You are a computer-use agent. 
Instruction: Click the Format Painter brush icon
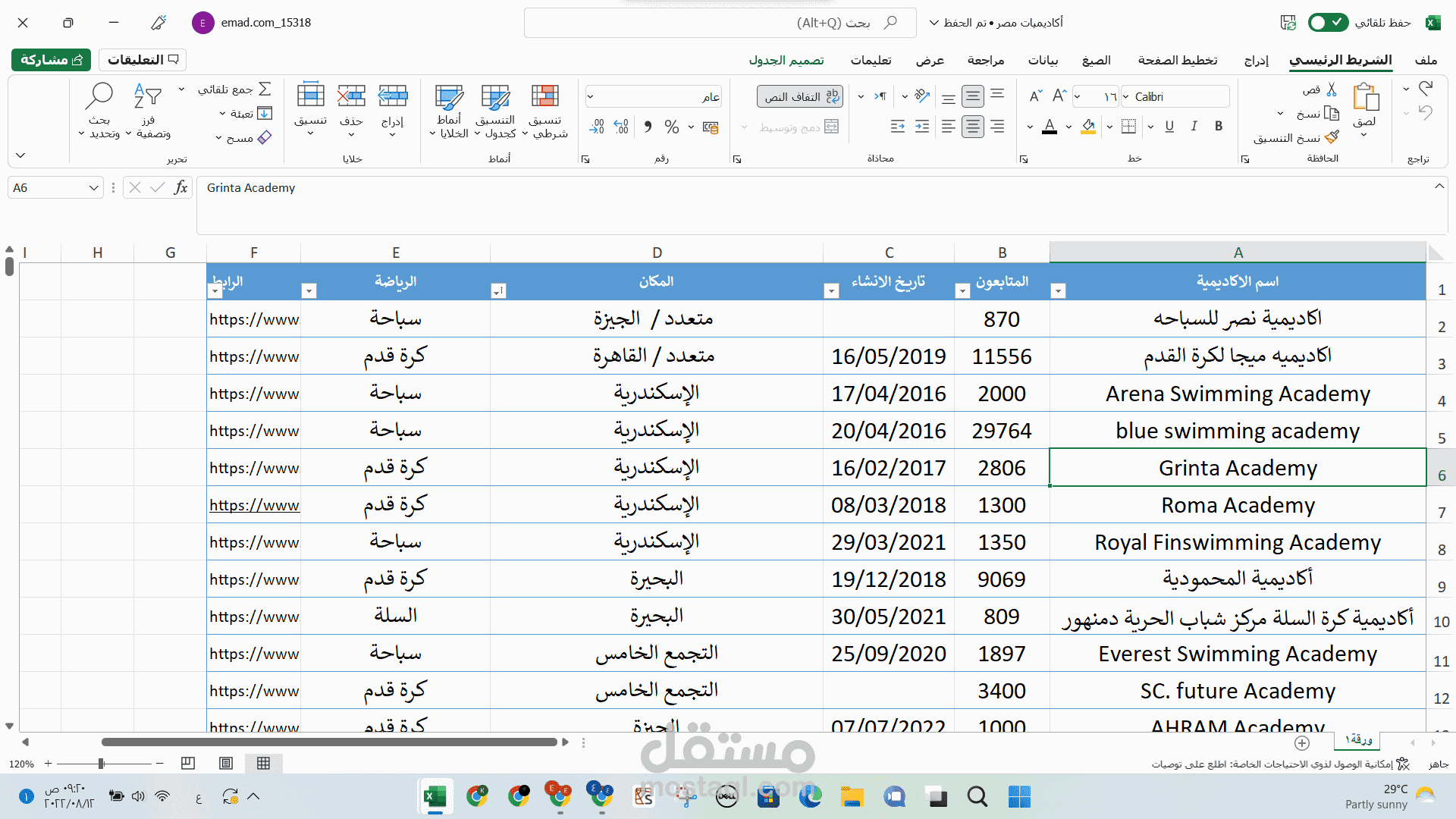click(x=1332, y=137)
